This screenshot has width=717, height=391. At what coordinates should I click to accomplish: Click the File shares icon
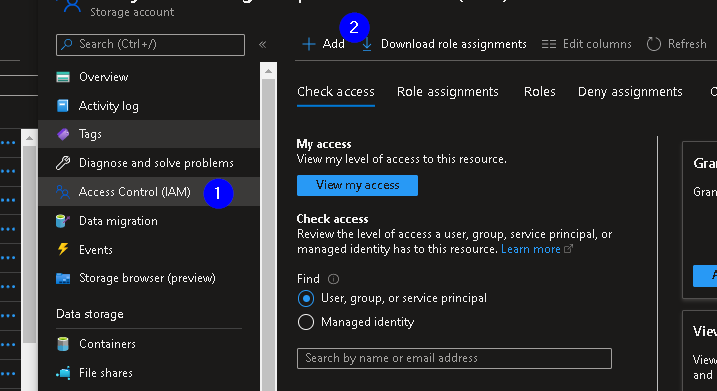63,373
